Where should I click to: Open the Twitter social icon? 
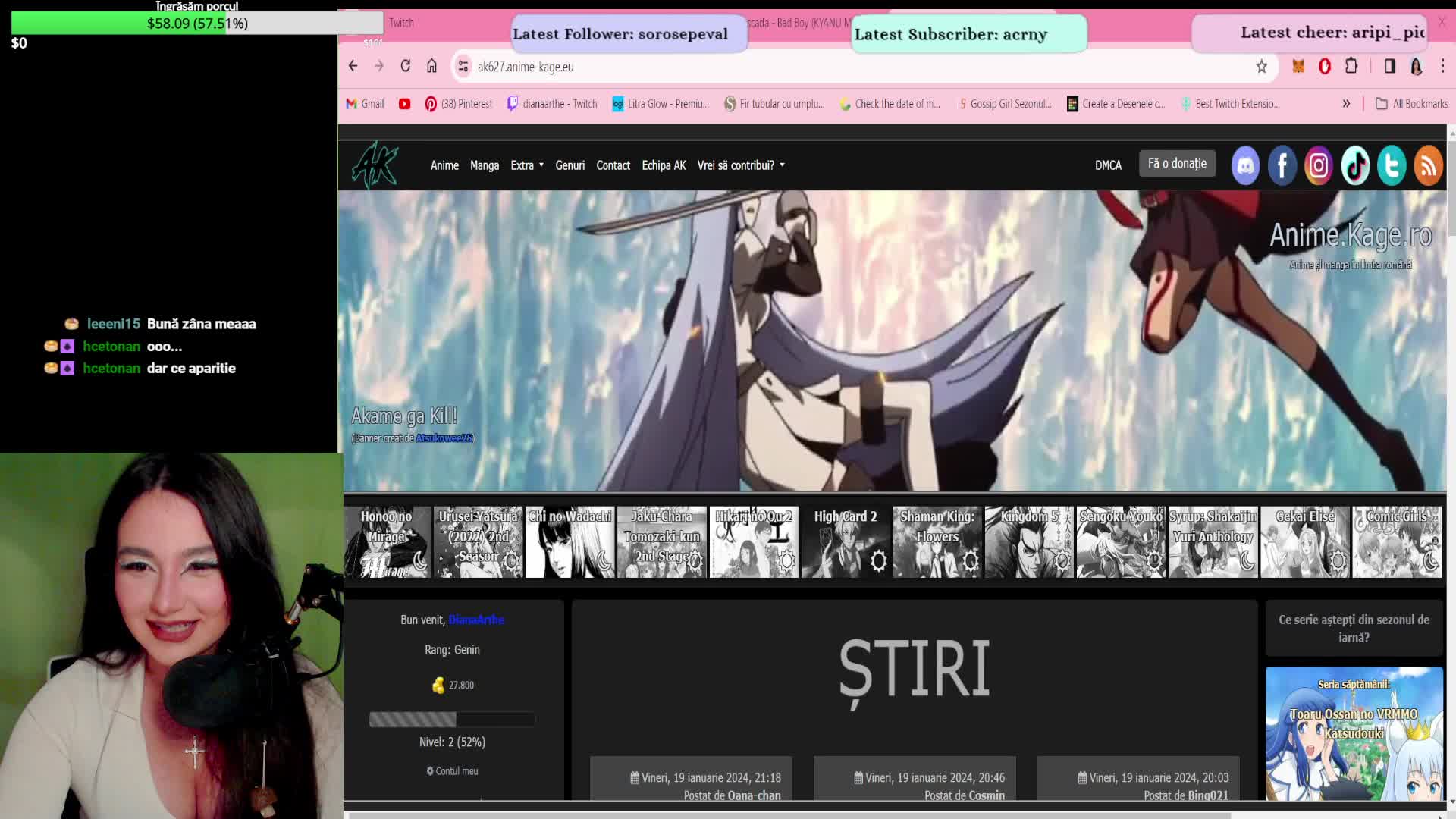[x=1392, y=165]
